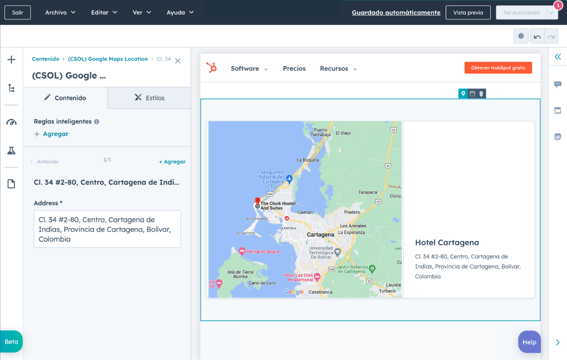Close the module panel with X icon
This screenshot has height=360, width=567.
[178, 61]
